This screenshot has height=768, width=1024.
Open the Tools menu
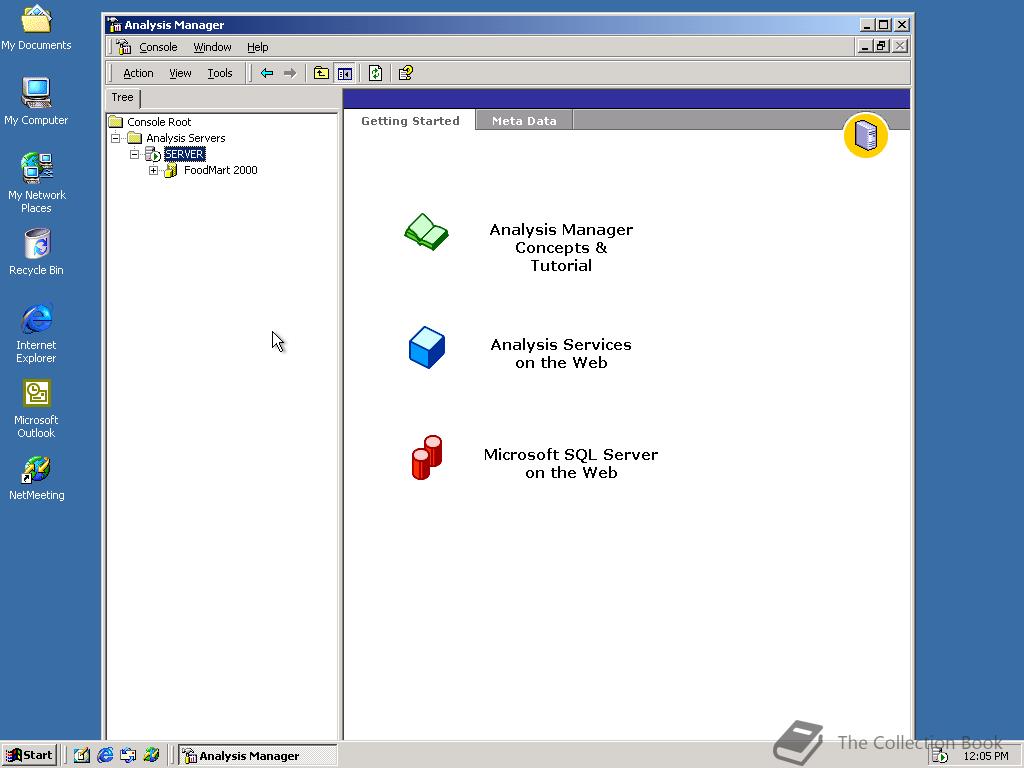pos(220,73)
